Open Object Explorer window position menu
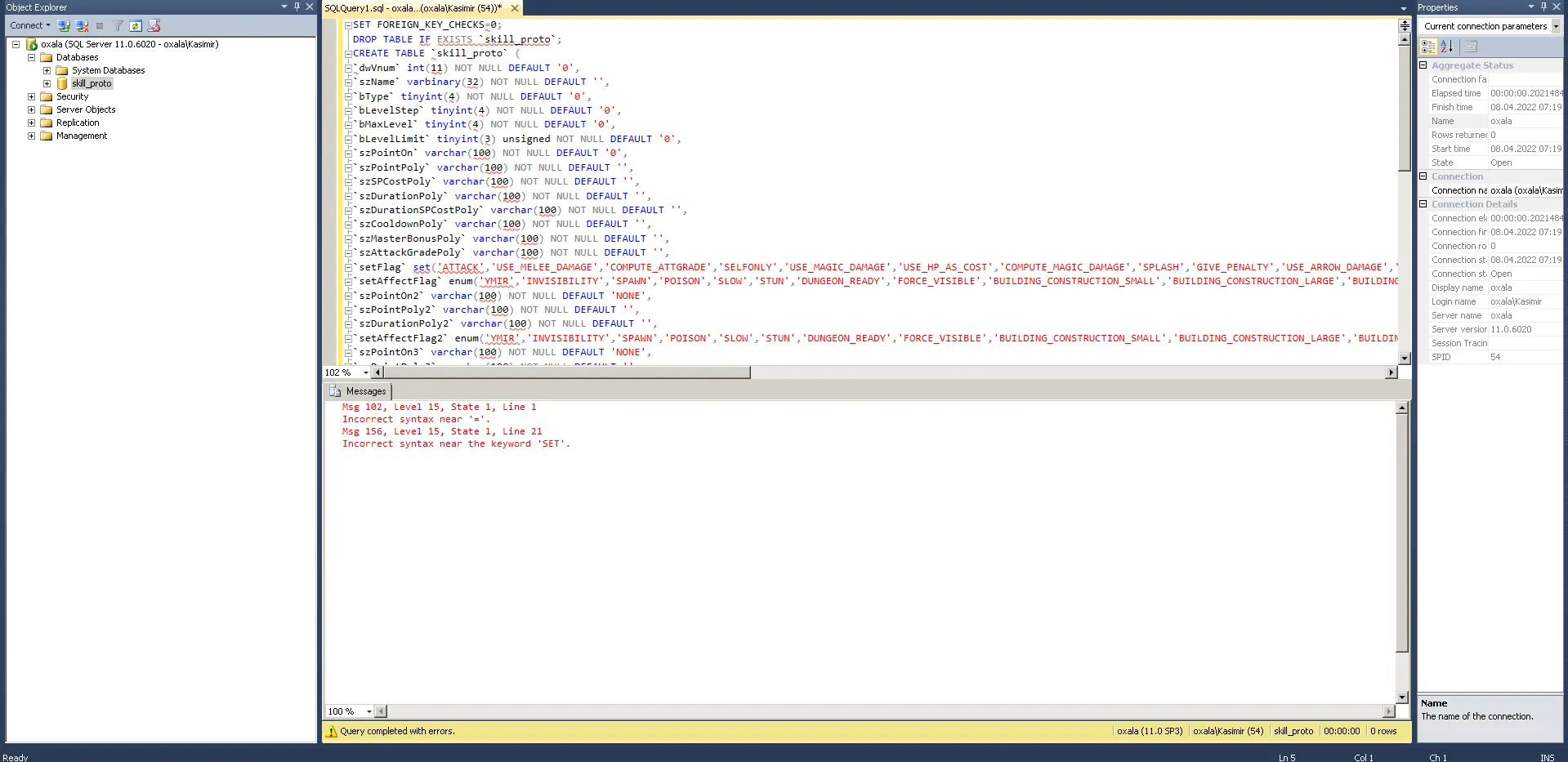Viewport: 1568px width, 762px height. tap(284, 7)
